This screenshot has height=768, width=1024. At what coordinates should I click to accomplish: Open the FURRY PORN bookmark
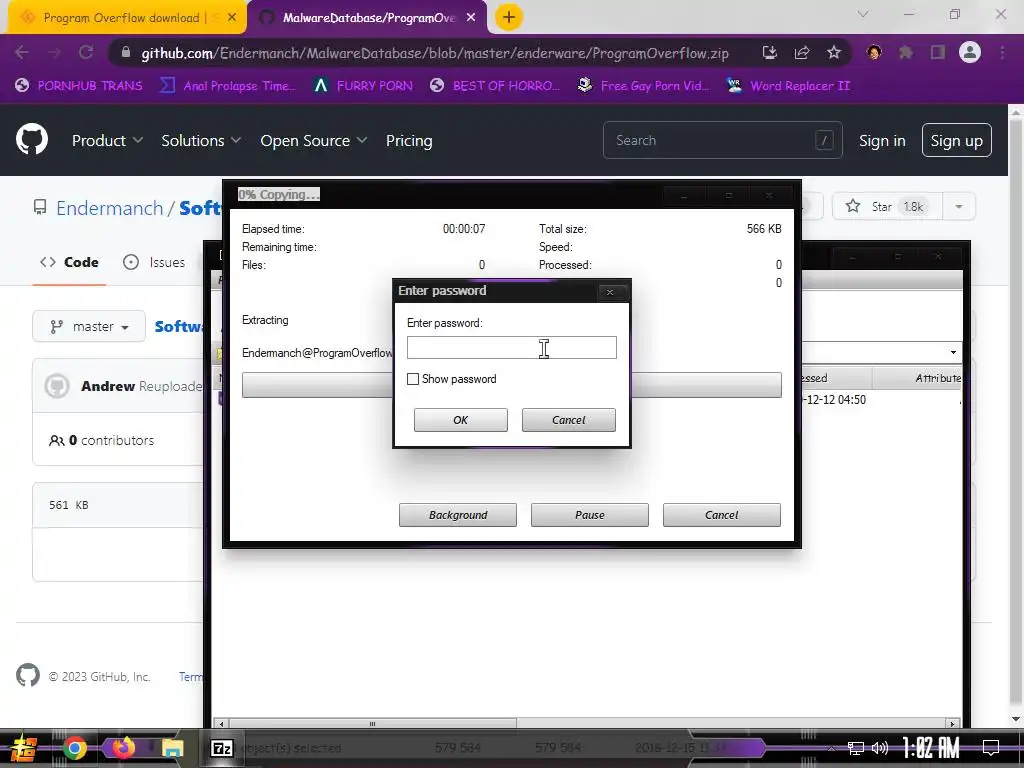[x=363, y=86]
